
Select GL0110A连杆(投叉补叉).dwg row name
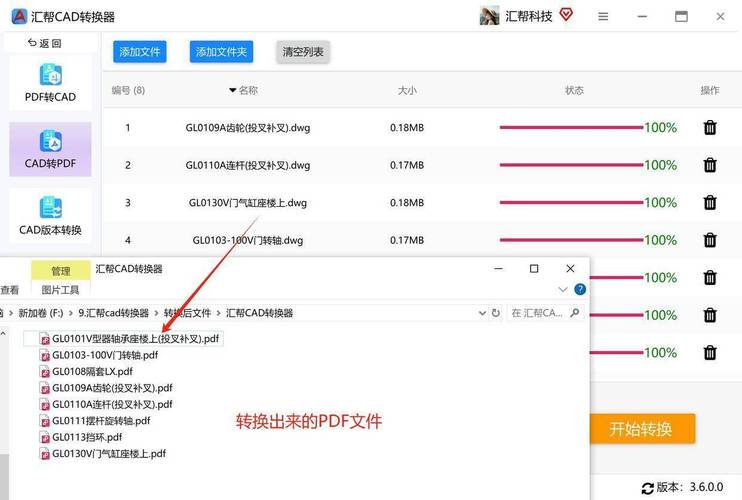[x=248, y=165]
